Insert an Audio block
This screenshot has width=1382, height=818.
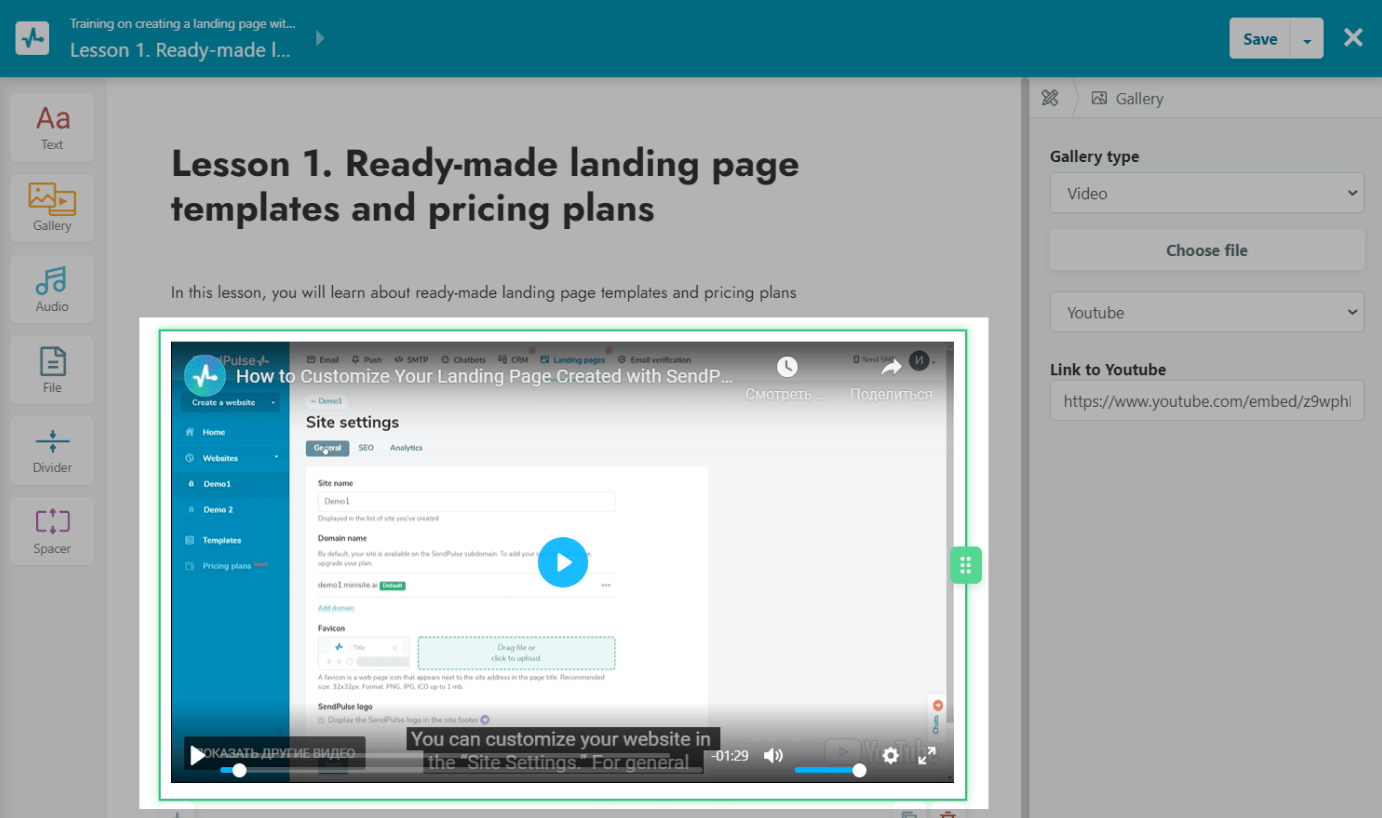tap(52, 289)
